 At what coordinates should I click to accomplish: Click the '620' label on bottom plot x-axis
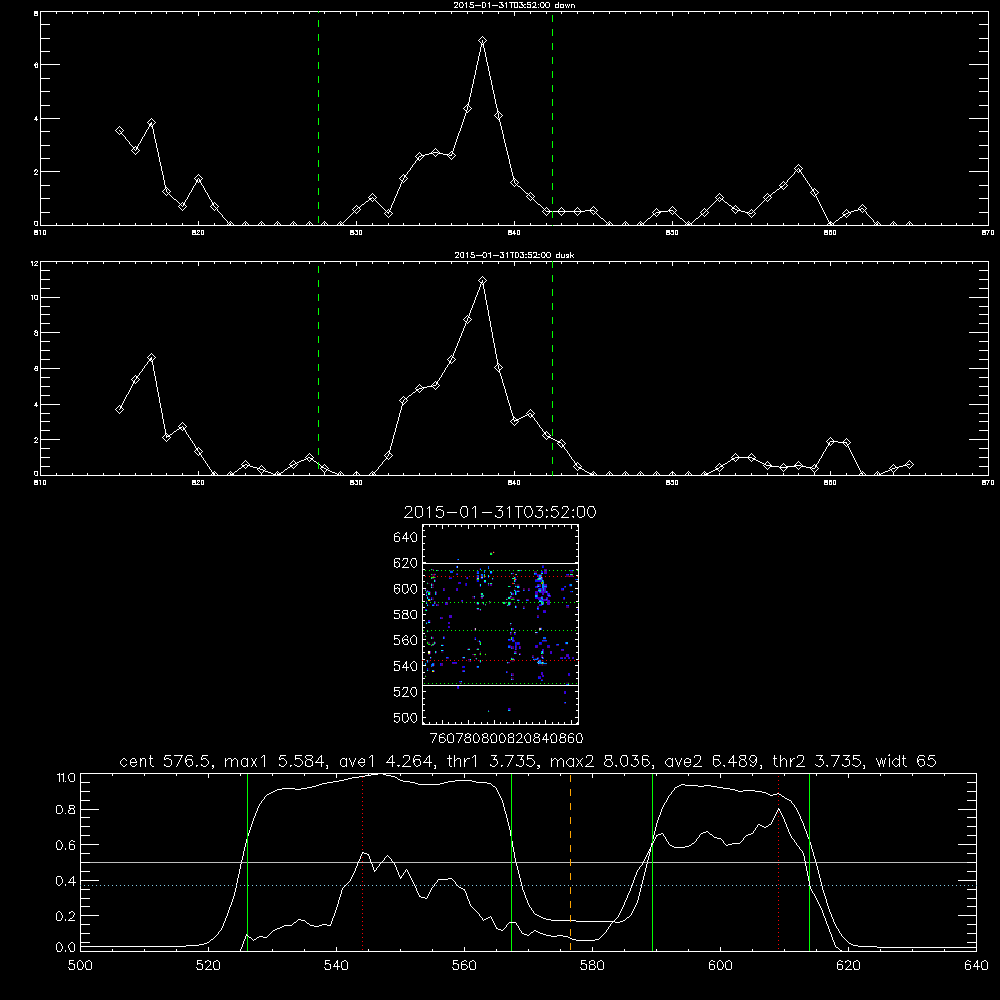[x=848, y=966]
